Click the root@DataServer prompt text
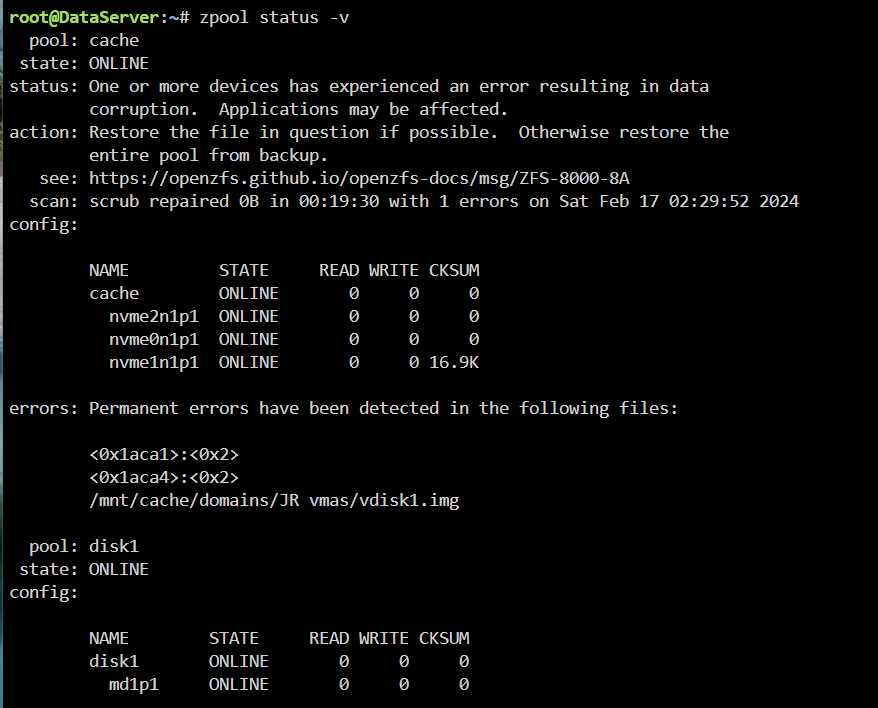Image resolution: width=878 pixels, height=708 pixels. pos(85,17)
